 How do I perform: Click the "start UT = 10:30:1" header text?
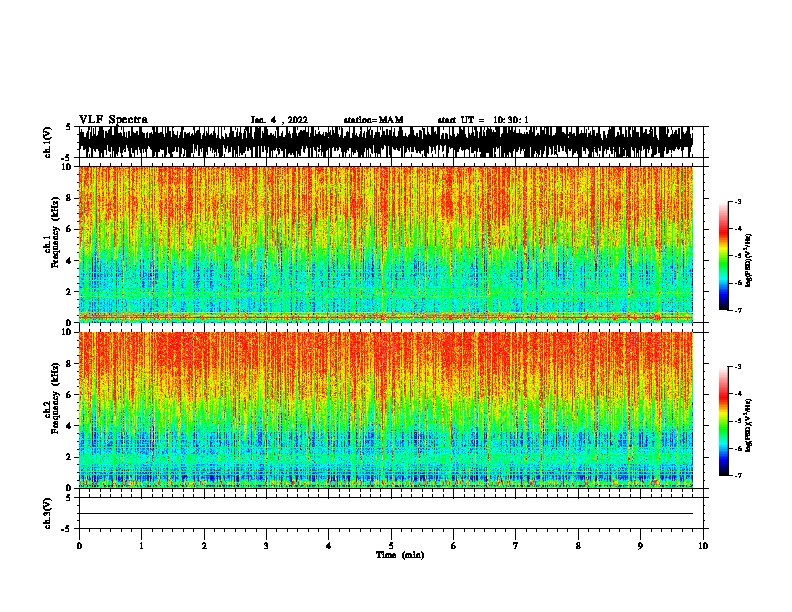(483, 120)
